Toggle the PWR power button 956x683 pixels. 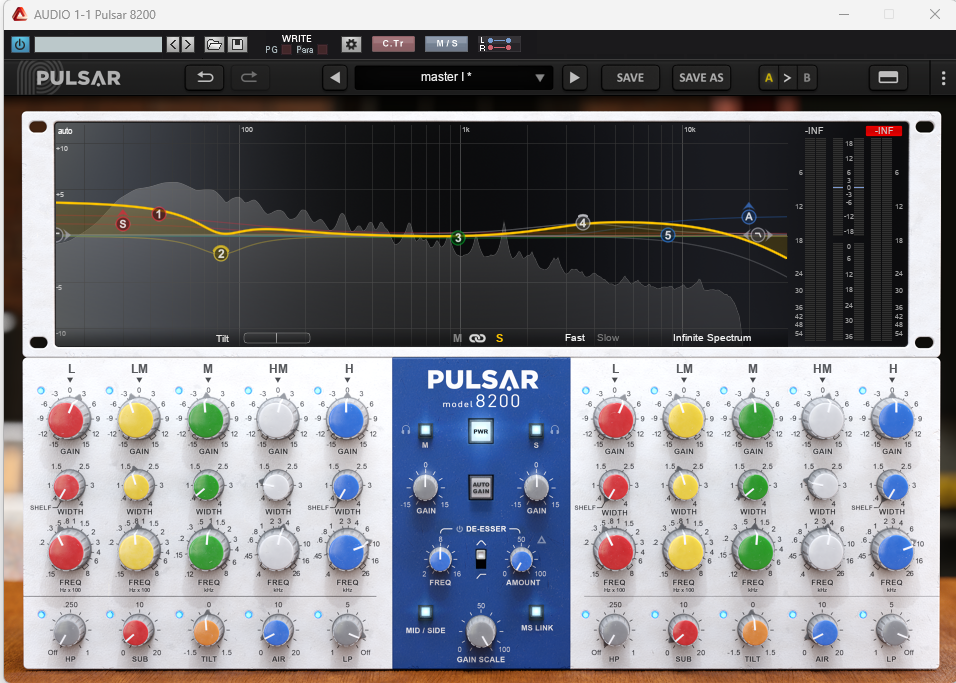coord(481,431)
